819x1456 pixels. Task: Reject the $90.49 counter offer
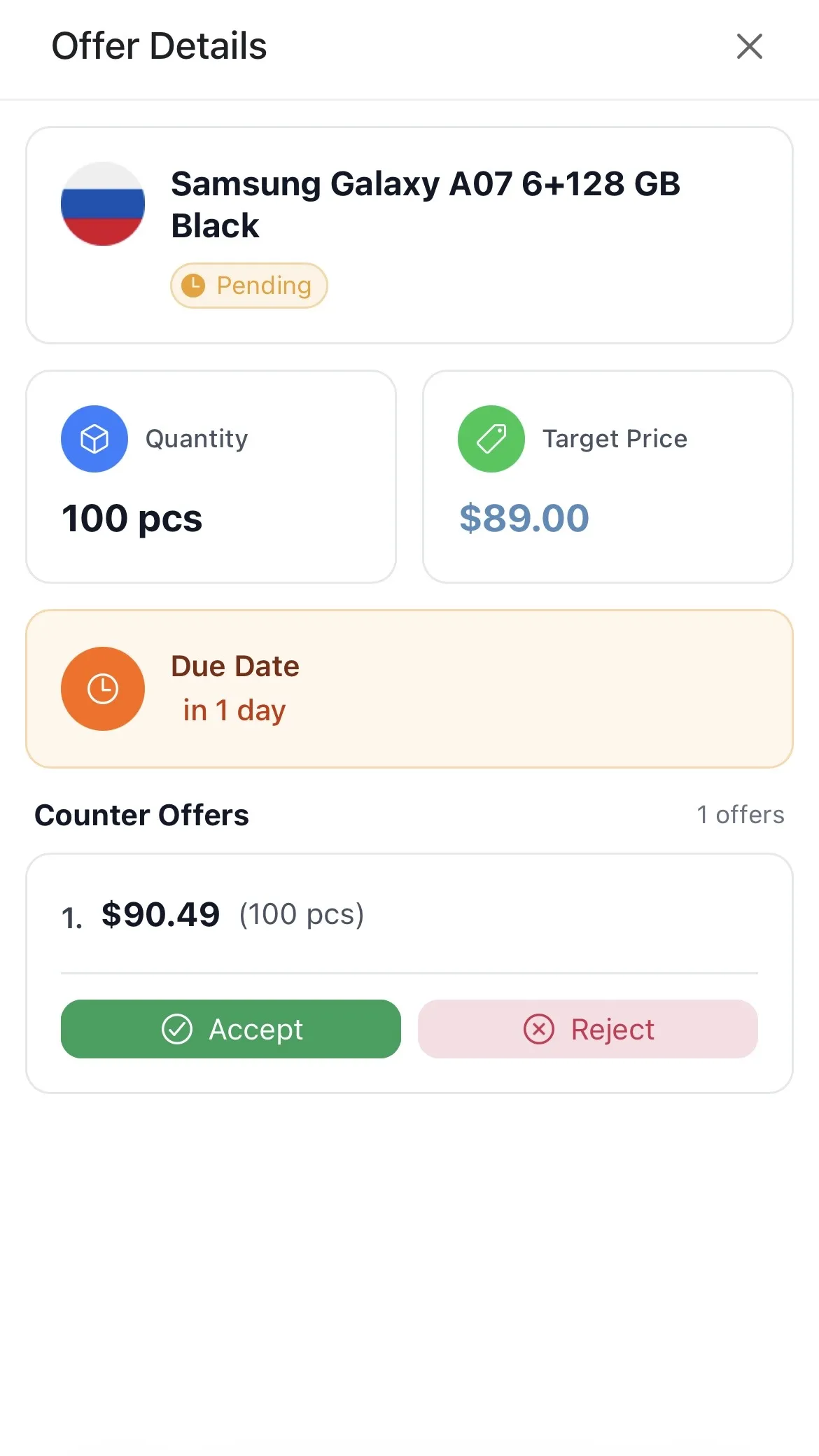[x=588, y=1029]
